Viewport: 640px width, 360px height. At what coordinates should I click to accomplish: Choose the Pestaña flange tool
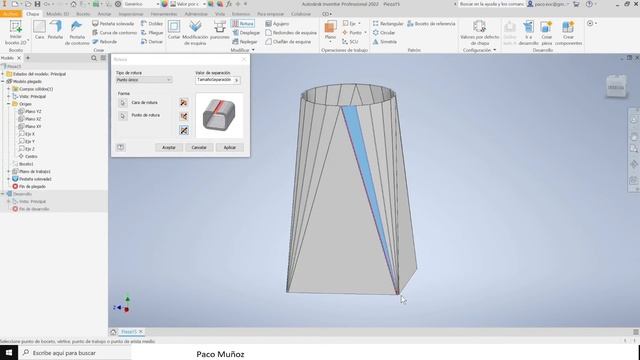[56, 30]
